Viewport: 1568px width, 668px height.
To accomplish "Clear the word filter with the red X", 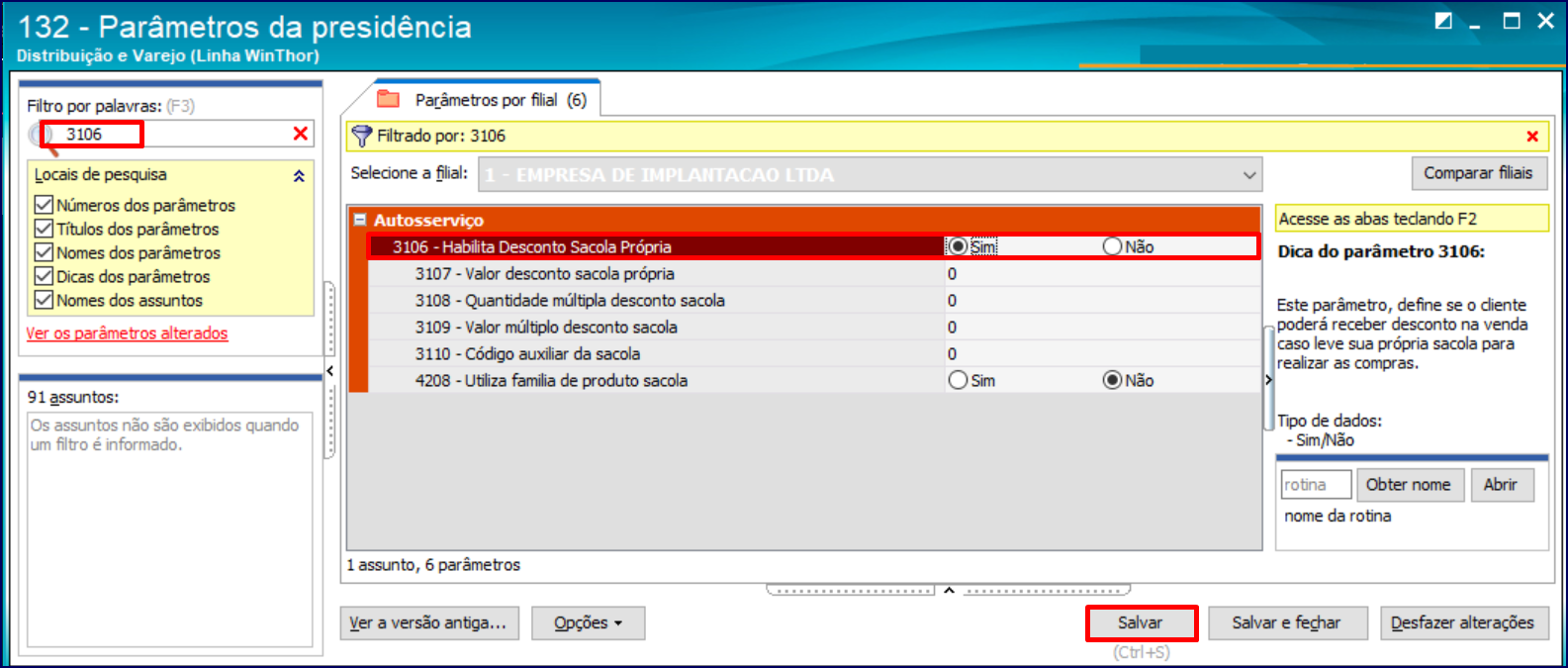I will point(301,134).
